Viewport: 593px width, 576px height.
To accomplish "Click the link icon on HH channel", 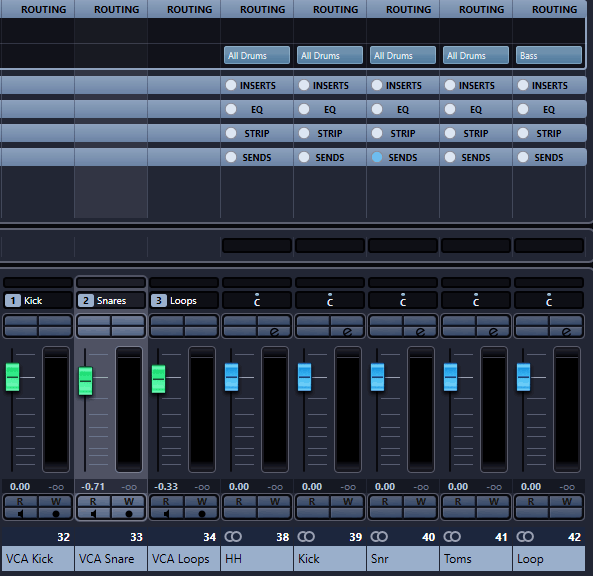I will coord(233,537).
